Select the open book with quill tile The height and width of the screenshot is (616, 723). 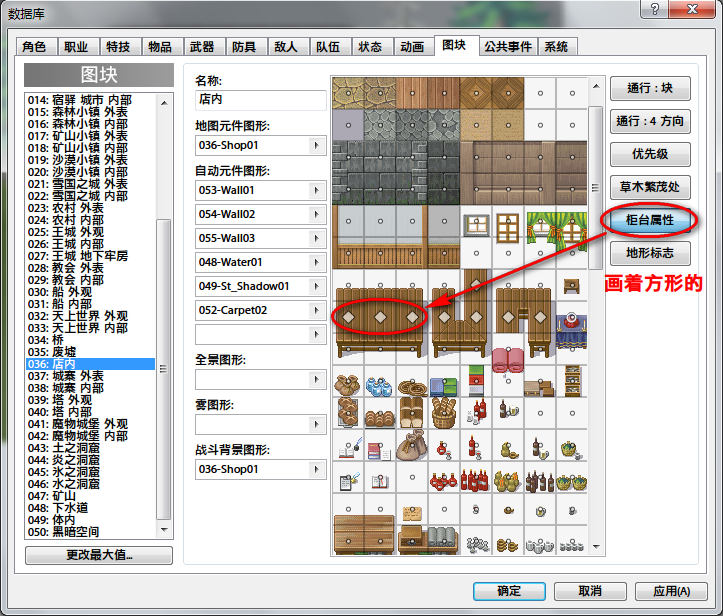pyautogui.click(x=350, y=448)
